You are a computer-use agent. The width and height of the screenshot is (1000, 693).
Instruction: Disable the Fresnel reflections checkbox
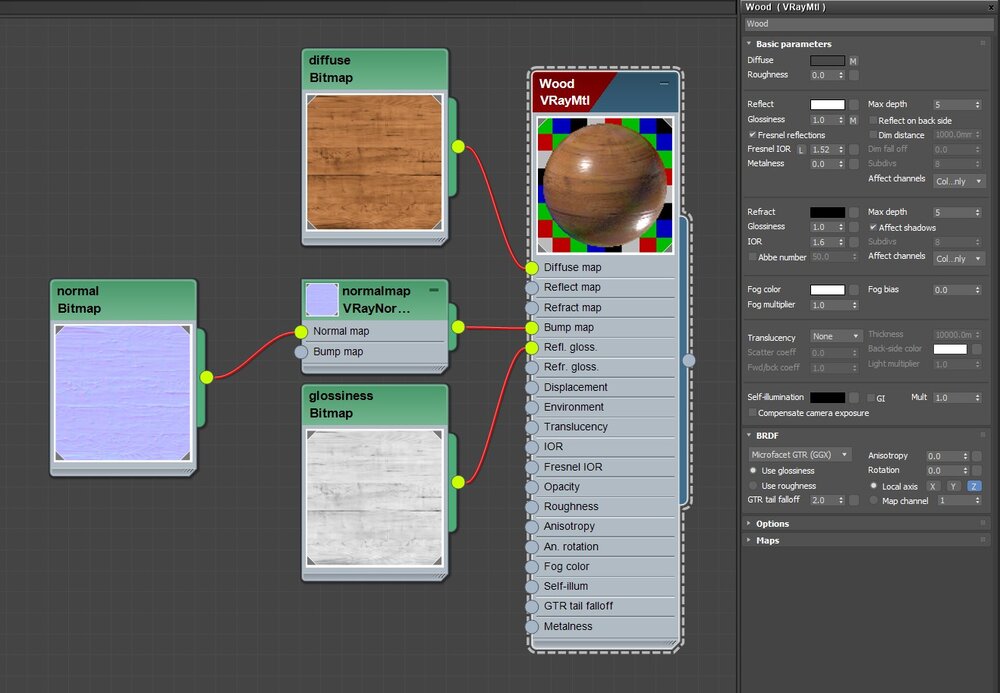(x=752, y=135)
